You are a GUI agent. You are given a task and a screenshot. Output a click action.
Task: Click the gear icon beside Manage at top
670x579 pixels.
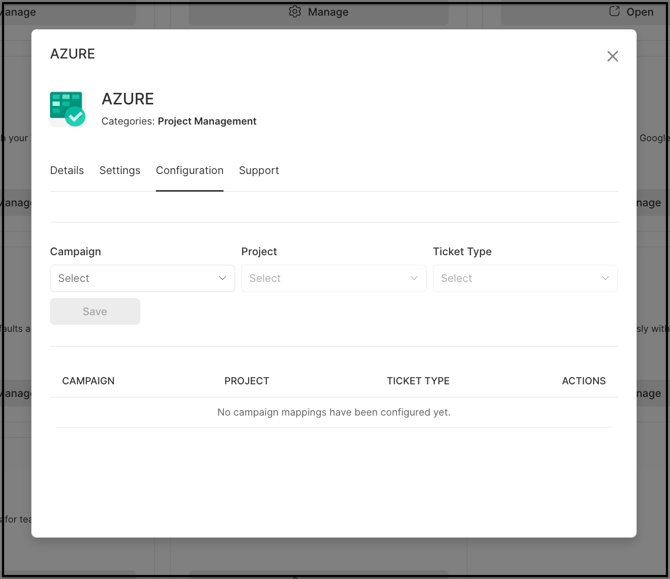295,12
